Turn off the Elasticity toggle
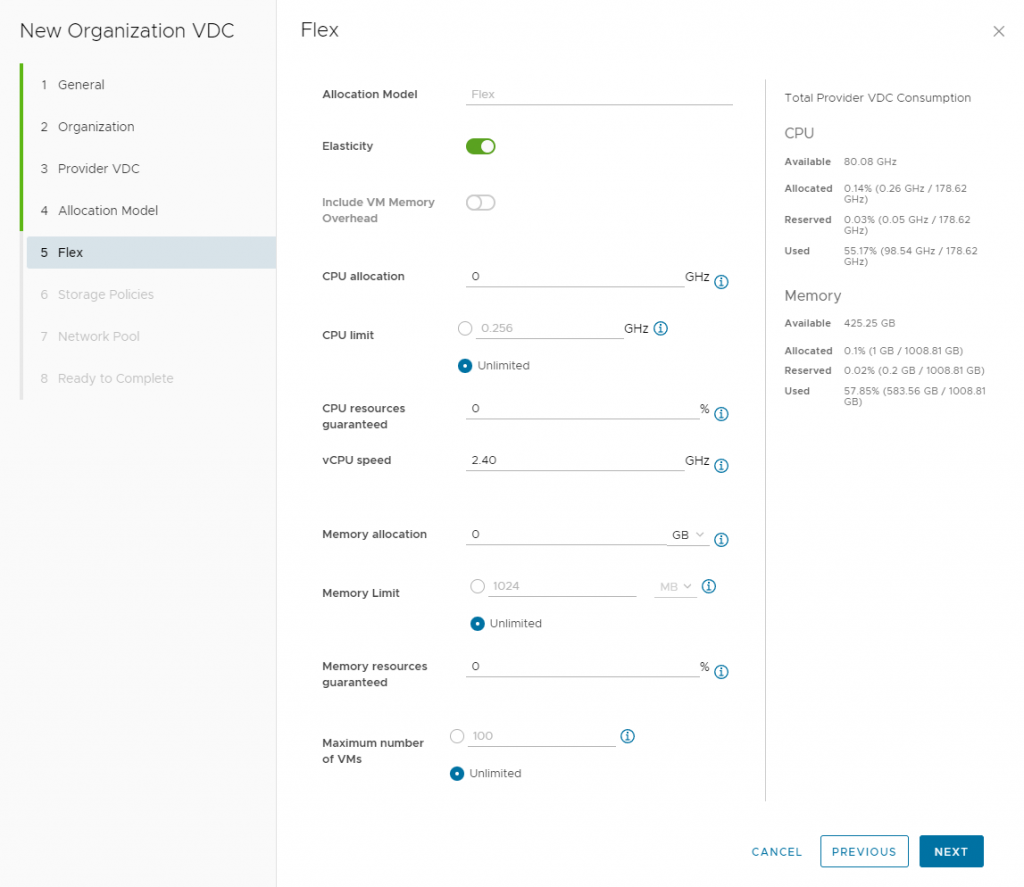1024x887 pixels. click(481, 146)
